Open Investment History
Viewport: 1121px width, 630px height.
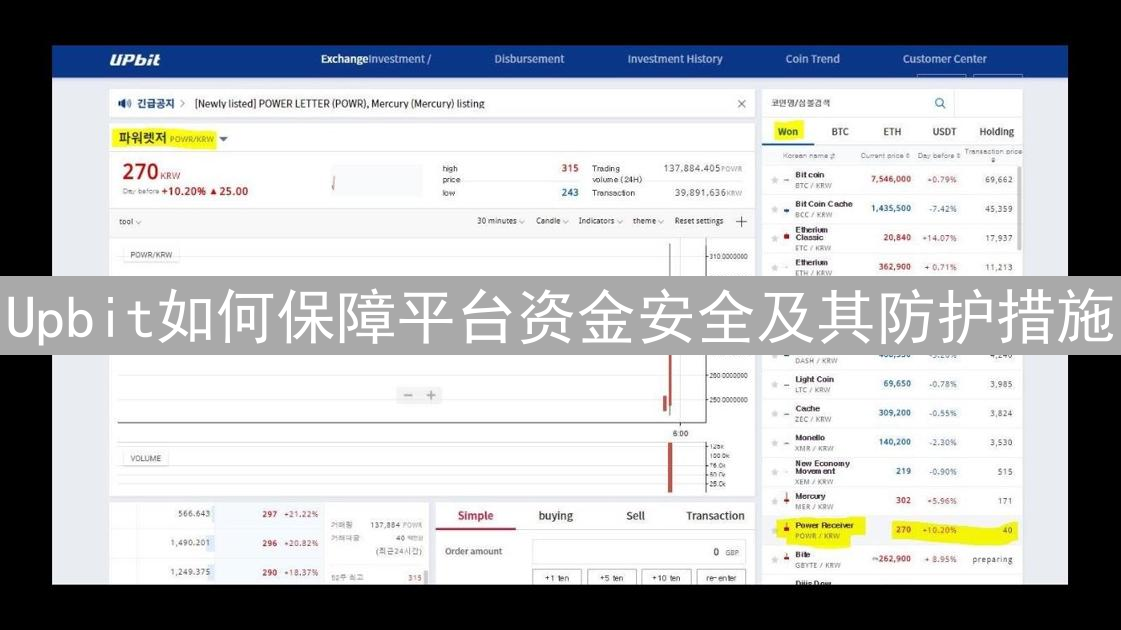click(x=675, y=59)
